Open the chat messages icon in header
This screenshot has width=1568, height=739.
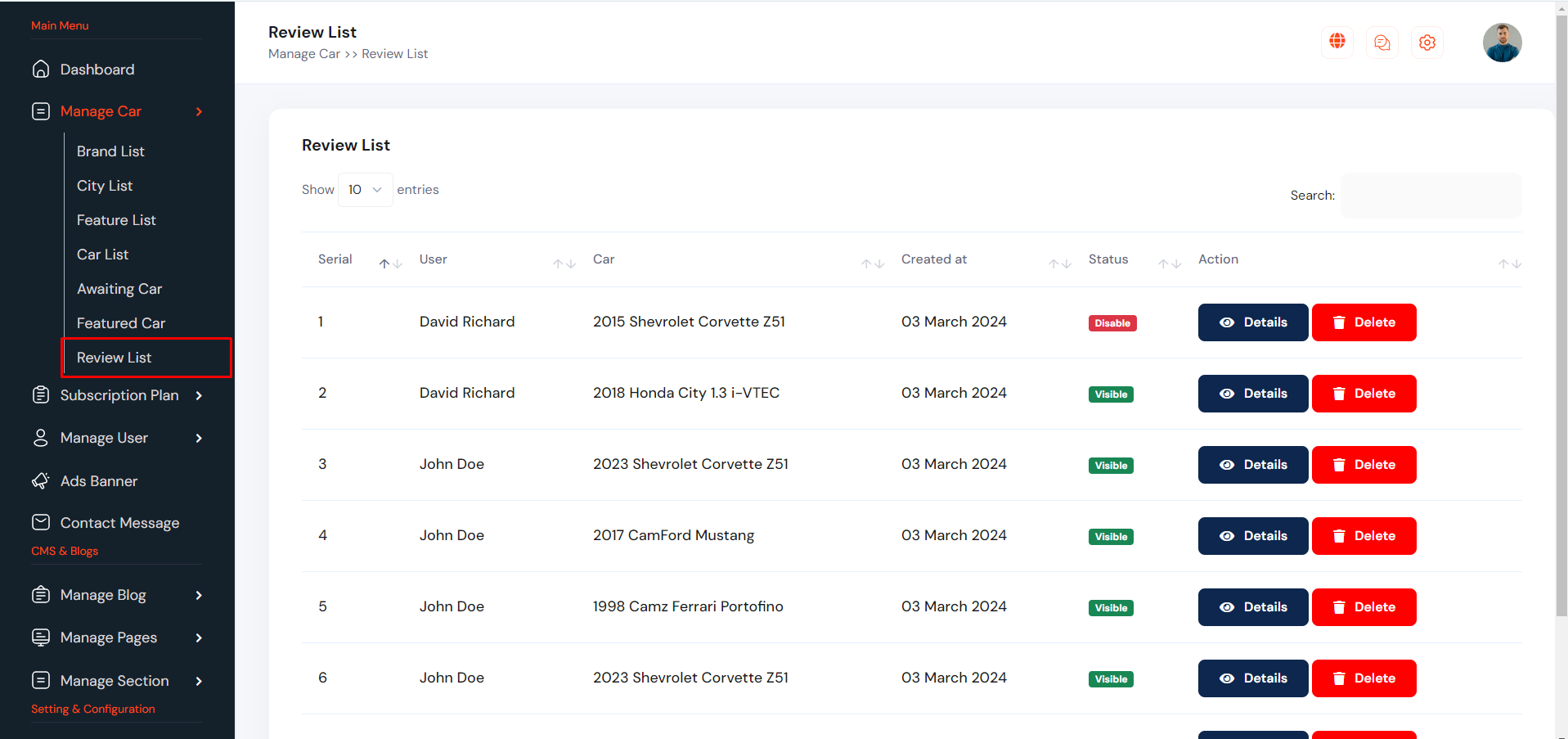[1382, 43]
